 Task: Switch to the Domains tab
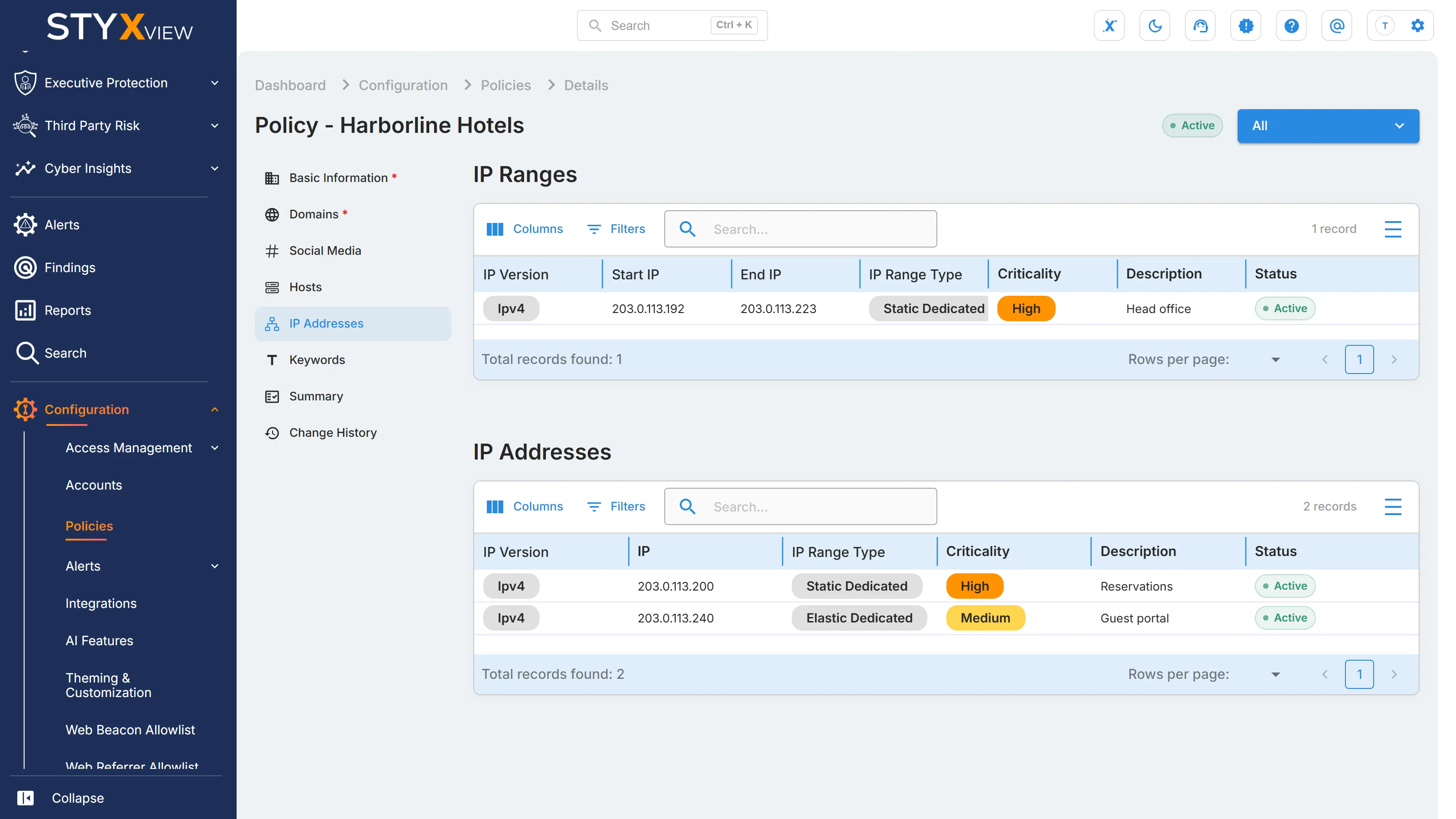coord(353,214)
